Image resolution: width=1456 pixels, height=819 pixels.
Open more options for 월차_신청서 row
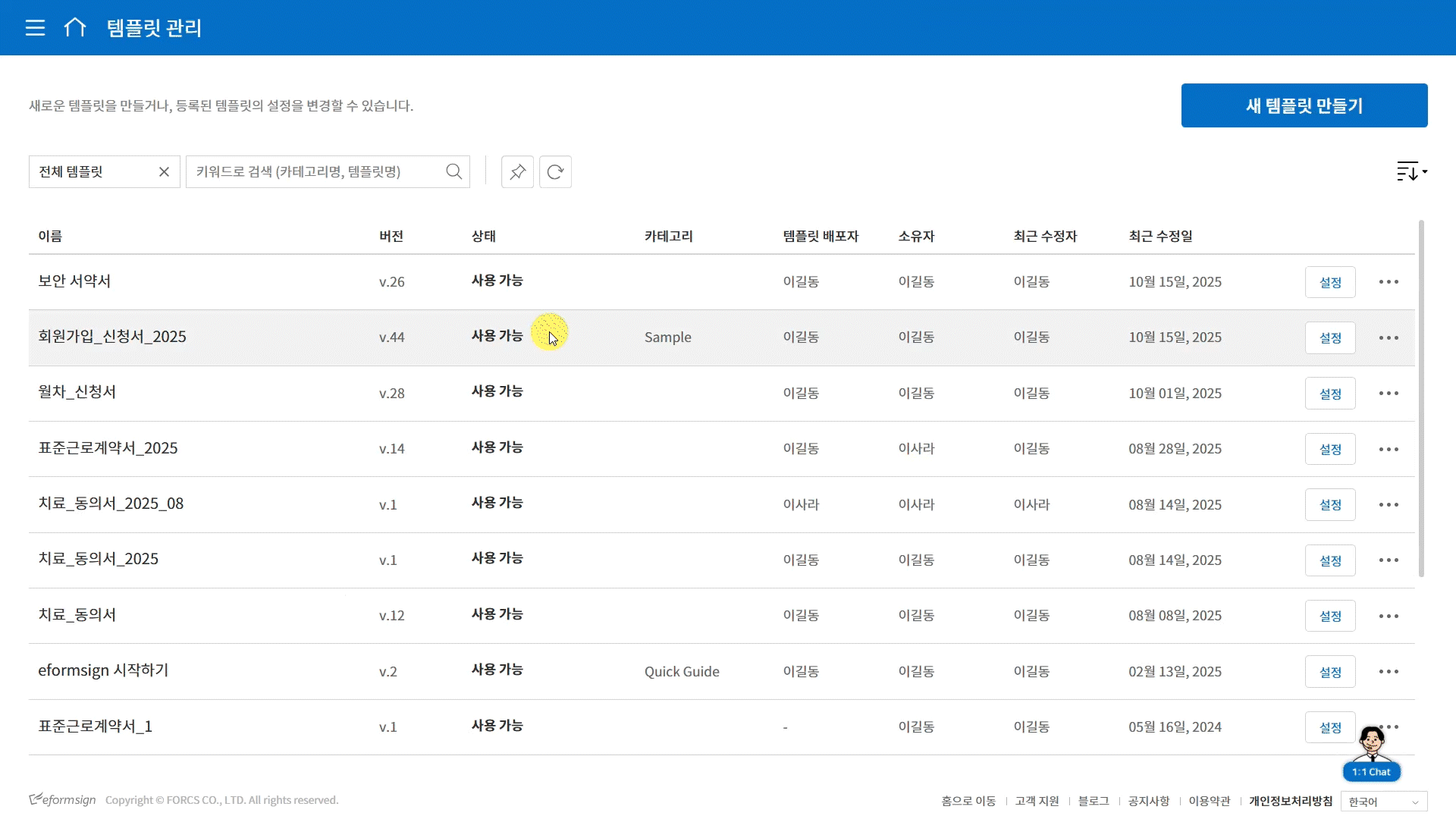pyautogui.click(x=1389, y=394)
